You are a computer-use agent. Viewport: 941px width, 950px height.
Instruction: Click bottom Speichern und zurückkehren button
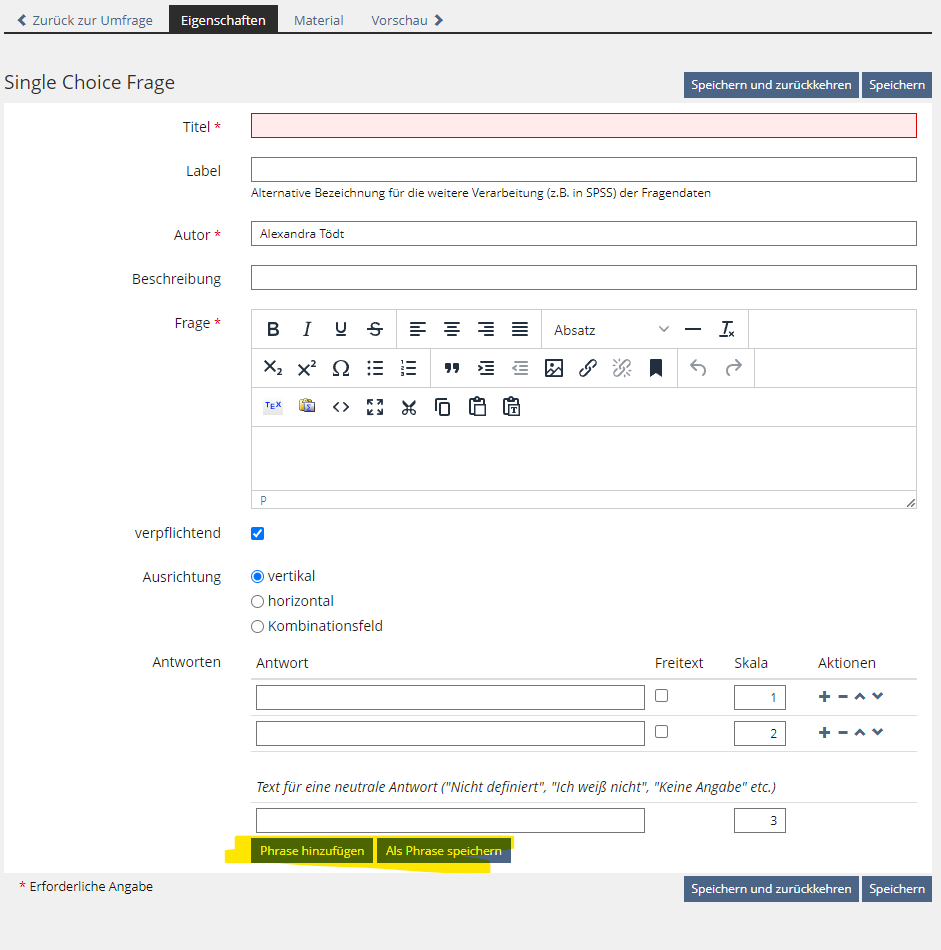point(771,889)
